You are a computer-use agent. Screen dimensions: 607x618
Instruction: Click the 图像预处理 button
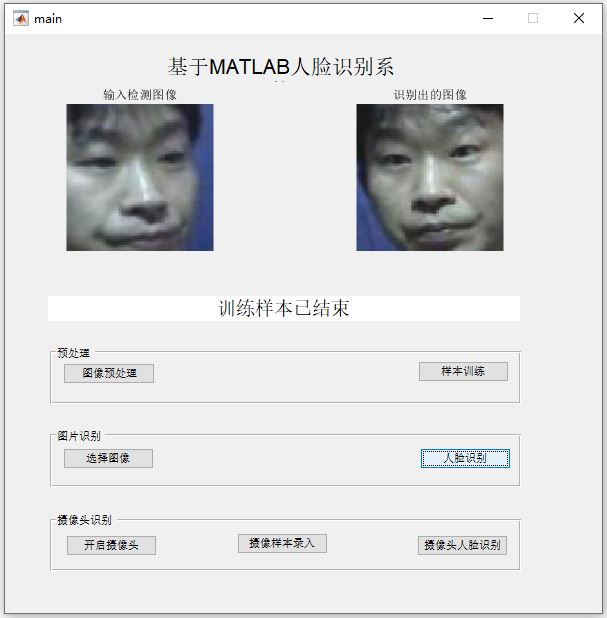point(109,373)
